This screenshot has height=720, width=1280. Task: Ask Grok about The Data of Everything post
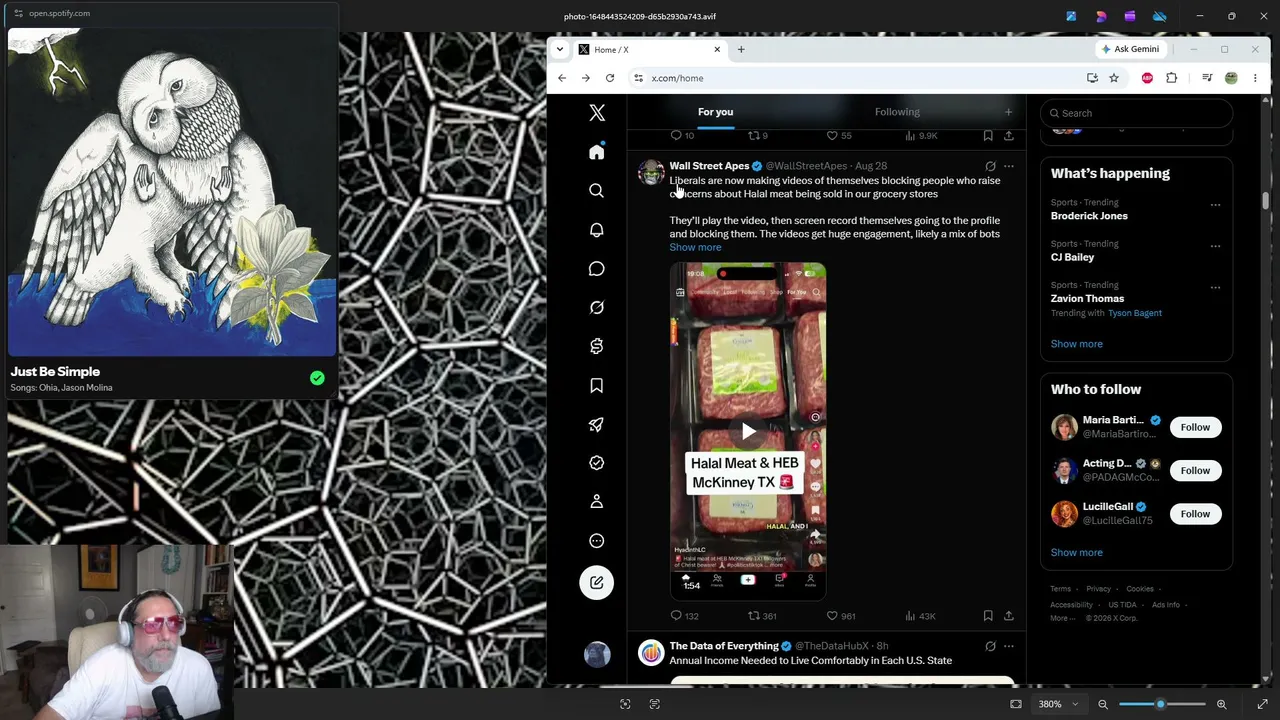pos(990,646)
